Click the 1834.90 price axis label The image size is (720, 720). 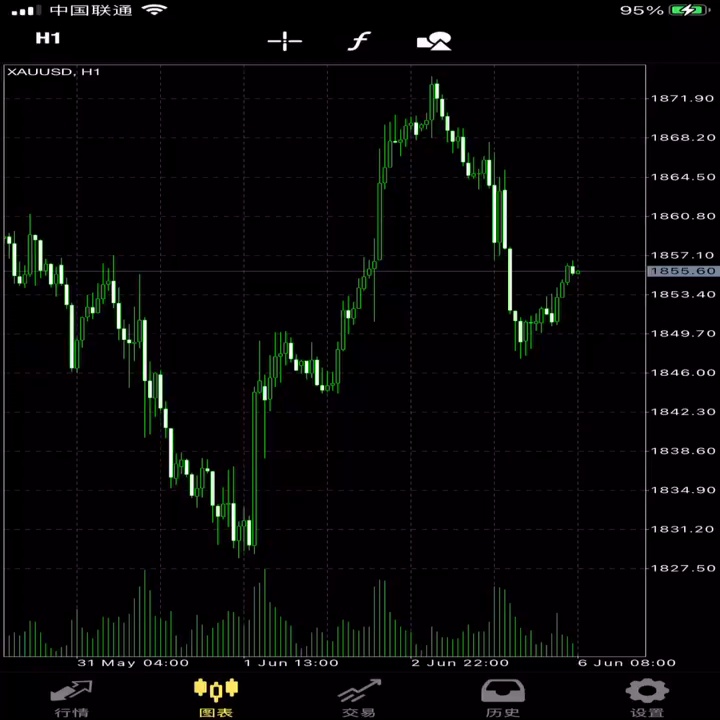(682, 490)
